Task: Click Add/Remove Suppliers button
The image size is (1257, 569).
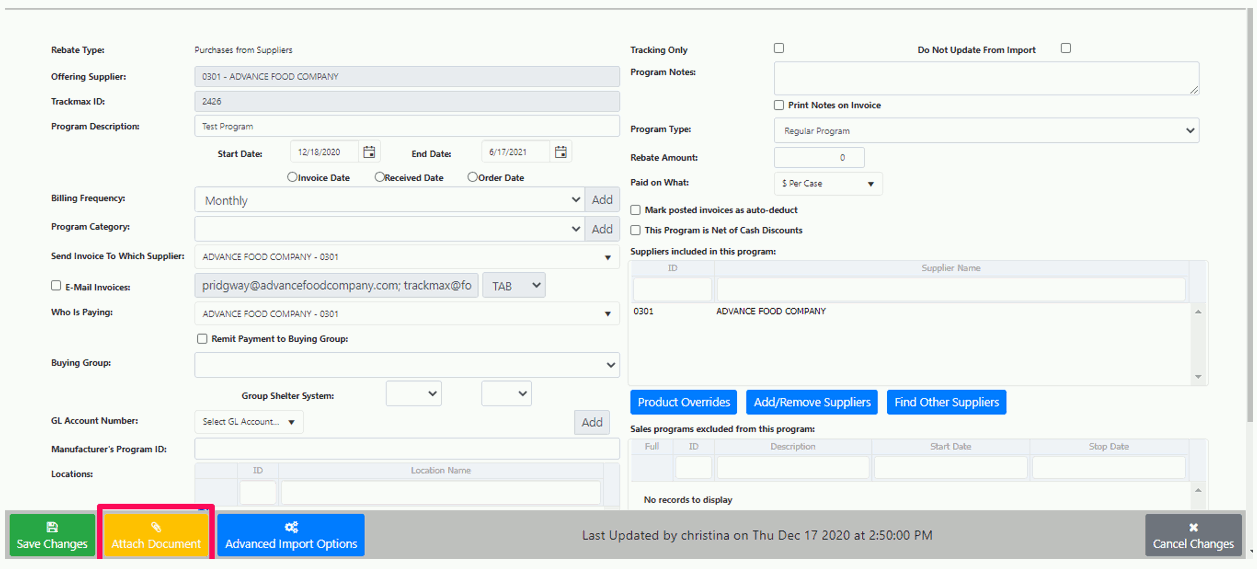Action: 812,402
